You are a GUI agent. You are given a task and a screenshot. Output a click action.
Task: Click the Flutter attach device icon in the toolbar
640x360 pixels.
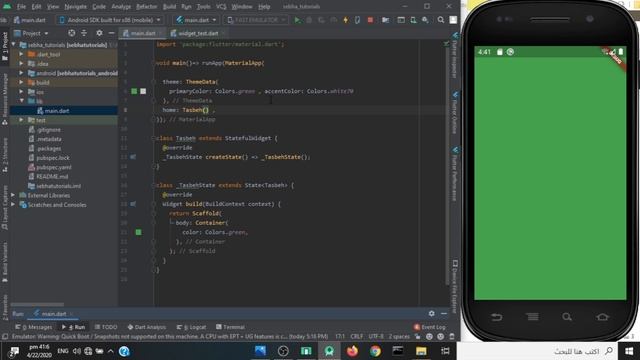click(x=358, y=20)
